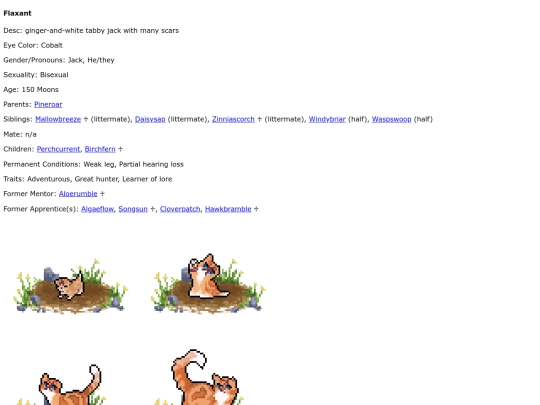Image resolution: width=540 pixels, height=405 pixels.
Task: Open child Perchcurrent's link
Action: [58, 149]
